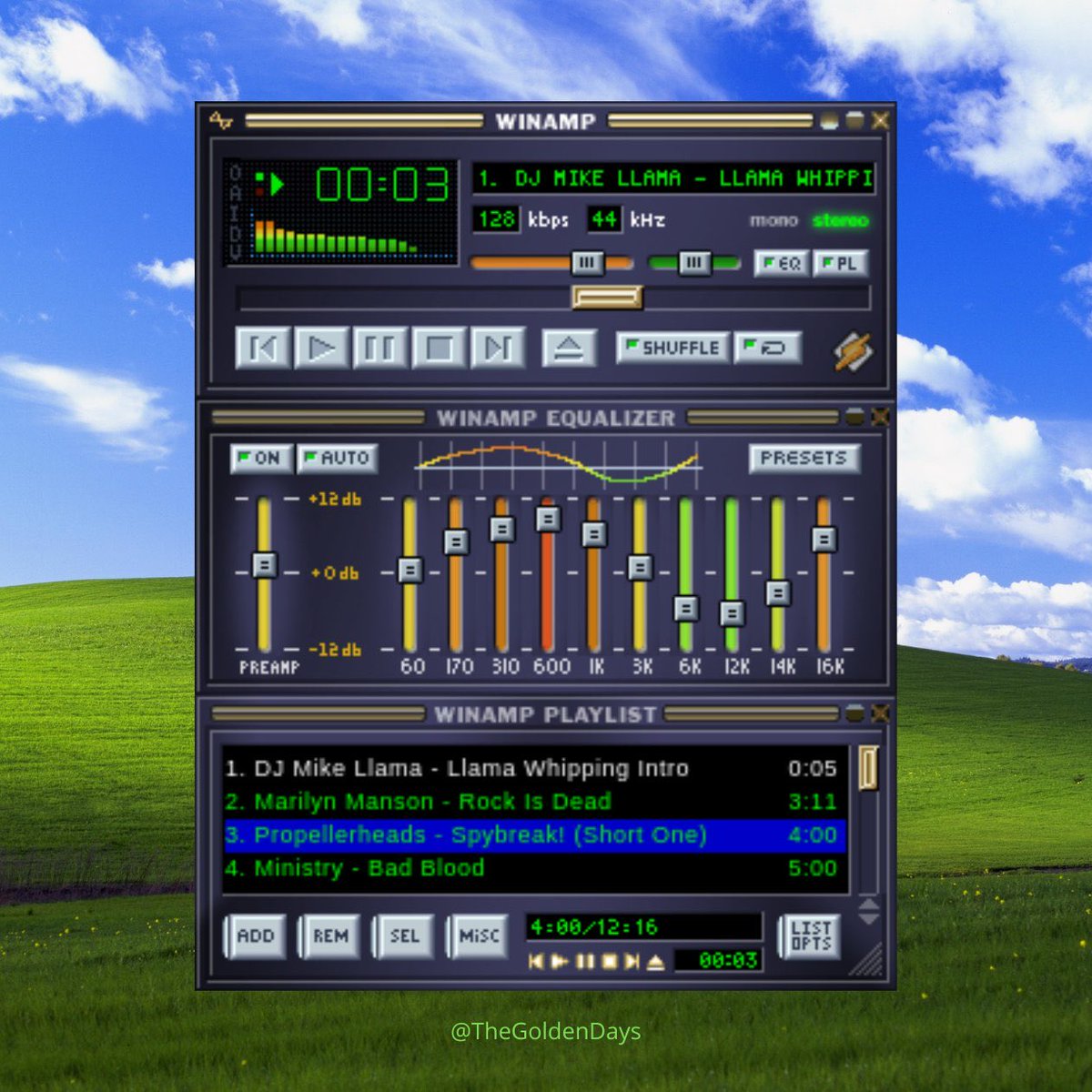This screenshot has height=1092, width=1092.
Task: Click the playlist mini Next button
Action: coord(632,961)
